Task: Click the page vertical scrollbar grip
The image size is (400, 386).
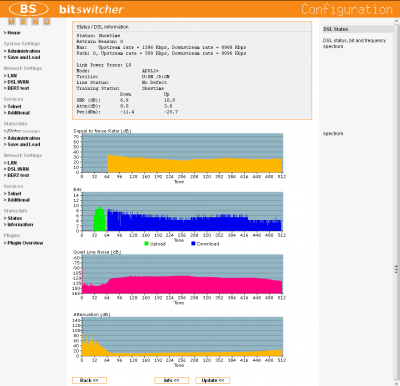Action: 396,268
